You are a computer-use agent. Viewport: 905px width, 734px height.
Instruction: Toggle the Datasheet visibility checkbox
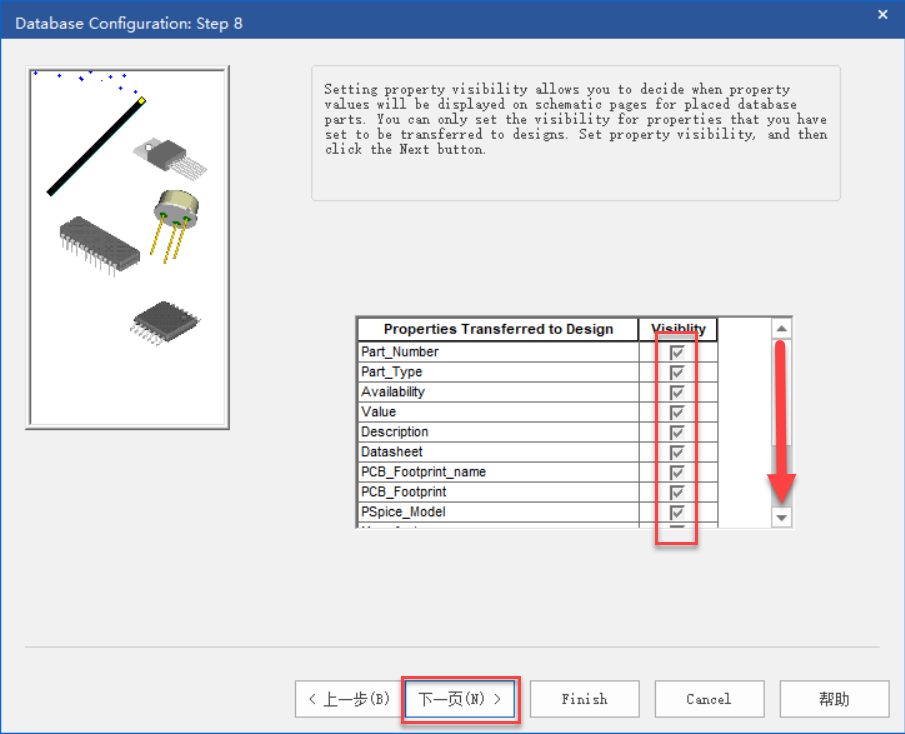(x=677, y=452)
